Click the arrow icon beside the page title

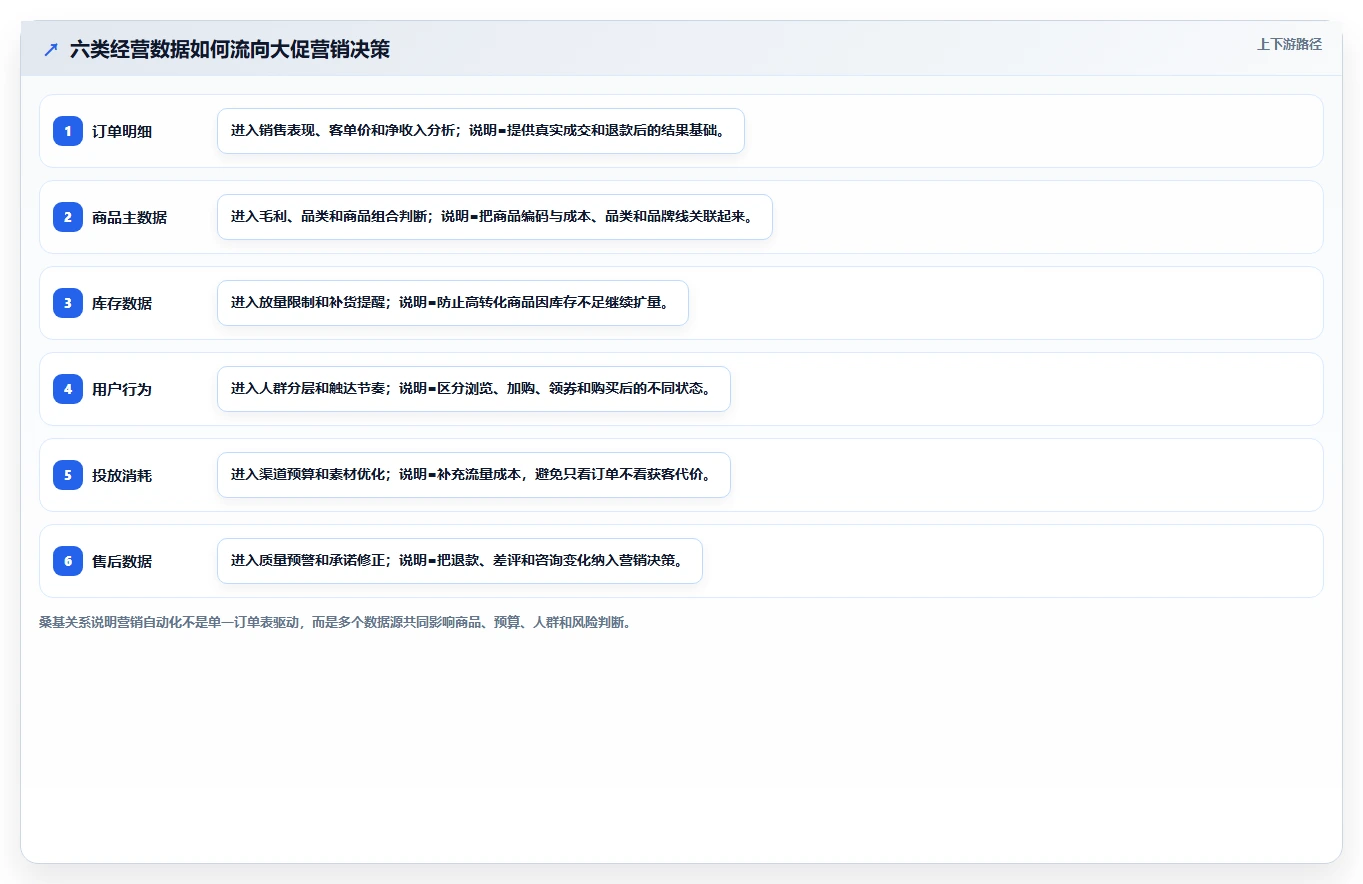tap(51, 50)
